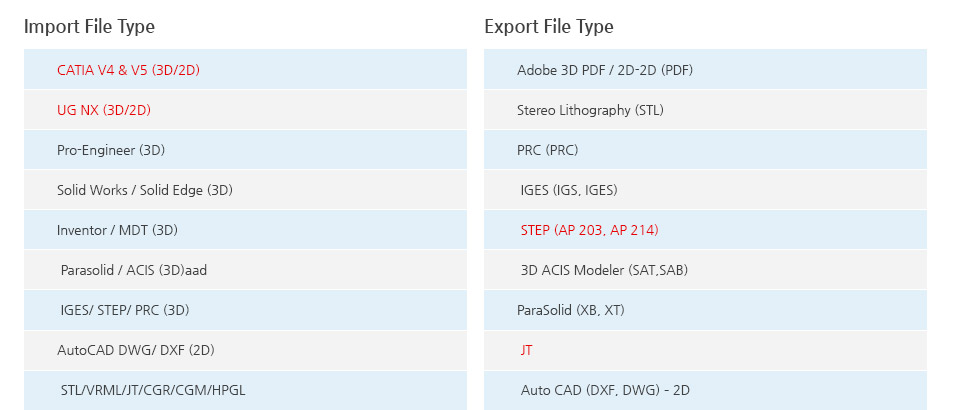Click the Export File Type heading
Viewport: 957px width, 410px height.
tap(548, 26)
